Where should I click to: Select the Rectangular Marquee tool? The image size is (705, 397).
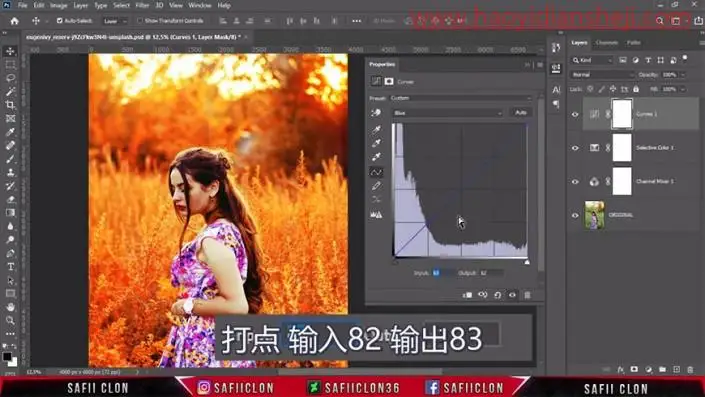click(x=10, y=65)
